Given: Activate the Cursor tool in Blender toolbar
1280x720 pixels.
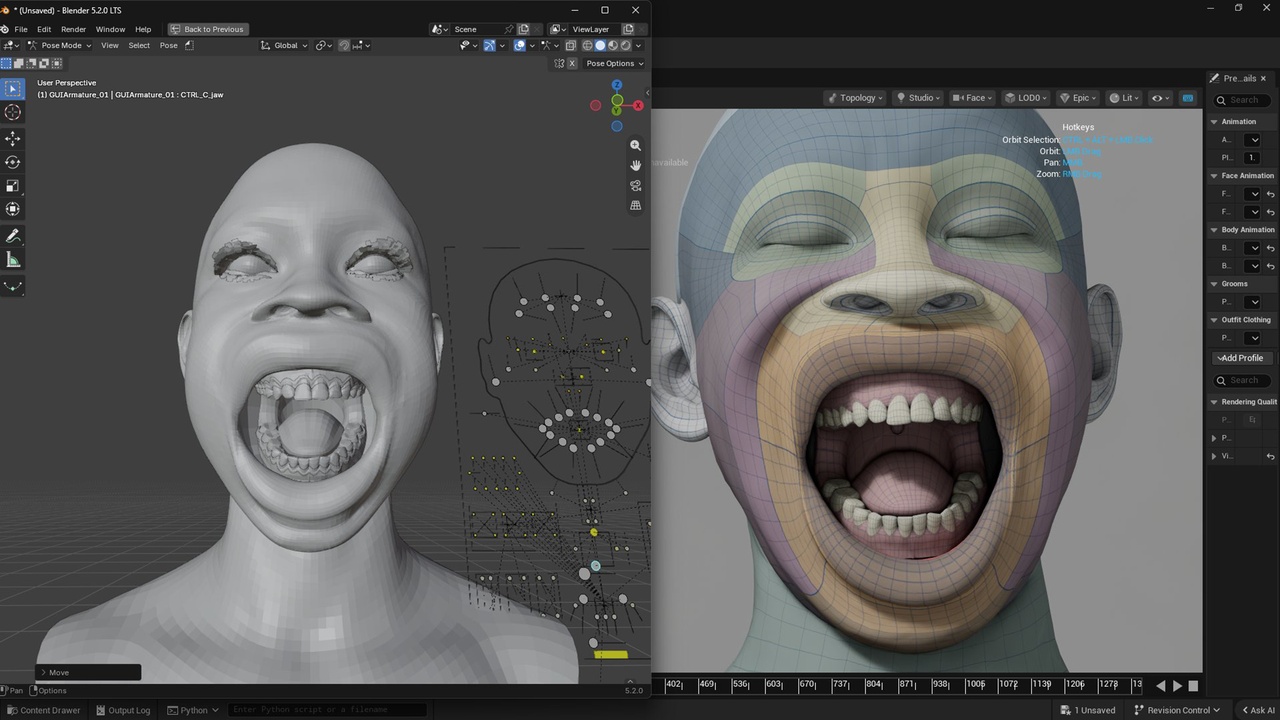Looking at the screenshot, I should (x=13, y=113).
